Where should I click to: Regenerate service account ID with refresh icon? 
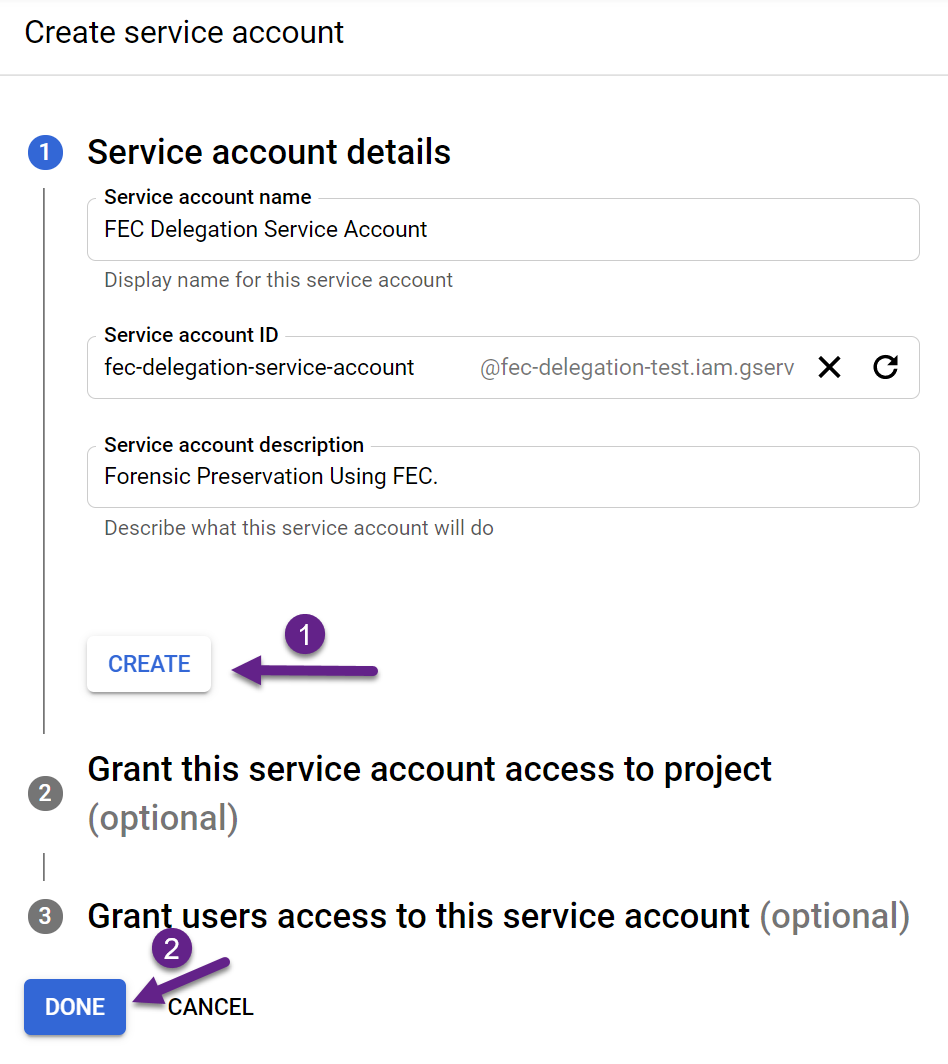coord(886,367)
